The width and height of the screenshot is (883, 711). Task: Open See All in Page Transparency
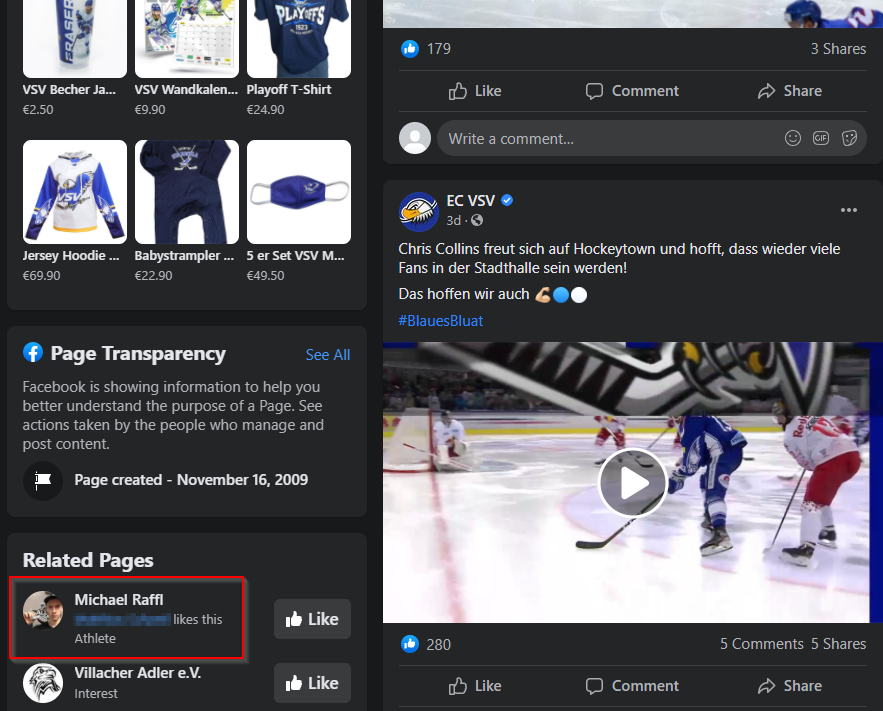pos(328,355)
